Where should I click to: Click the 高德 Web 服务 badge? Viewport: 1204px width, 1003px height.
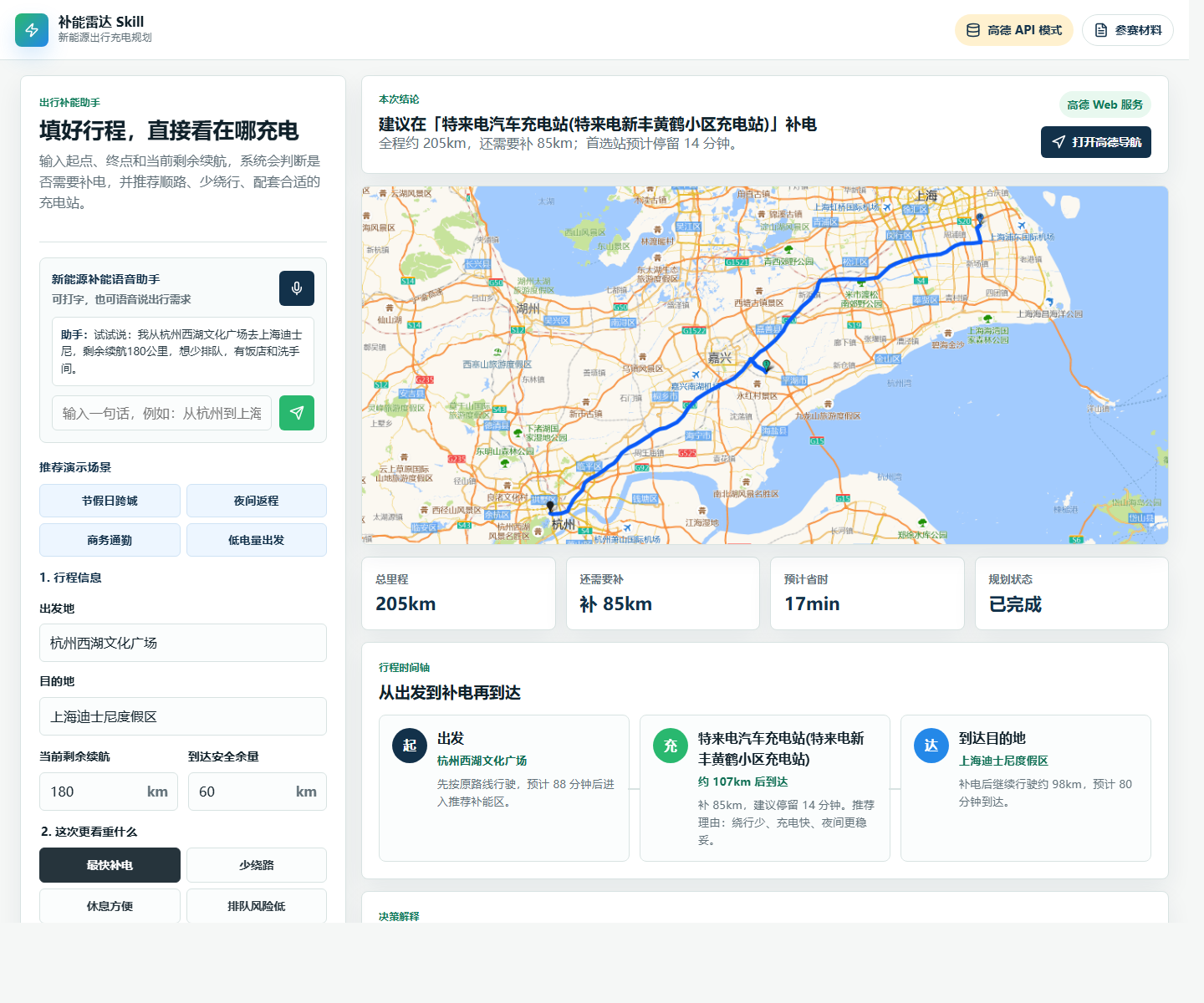click(1105, 104)
